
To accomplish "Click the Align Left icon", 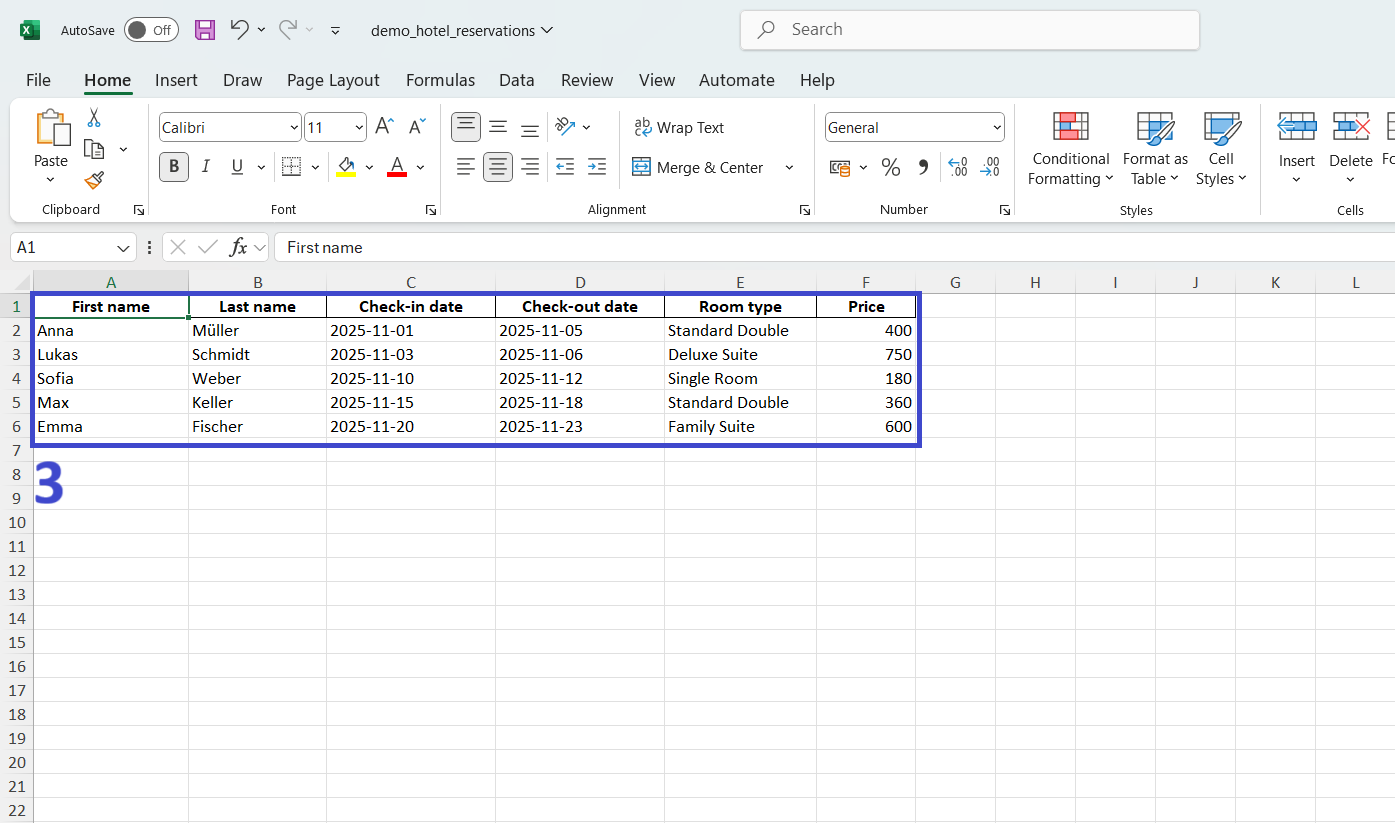I will pyautogui.click(x=466, y=167).
